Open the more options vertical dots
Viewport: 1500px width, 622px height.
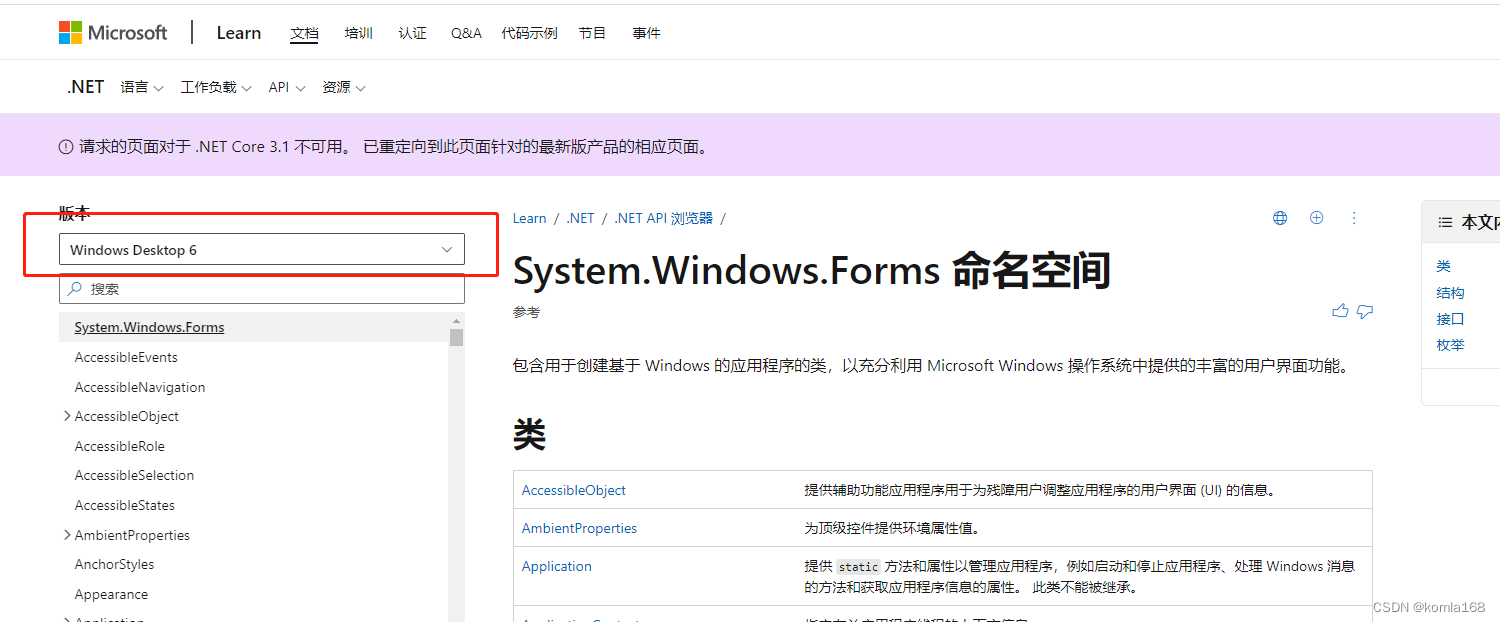(x=1354, y=218)
